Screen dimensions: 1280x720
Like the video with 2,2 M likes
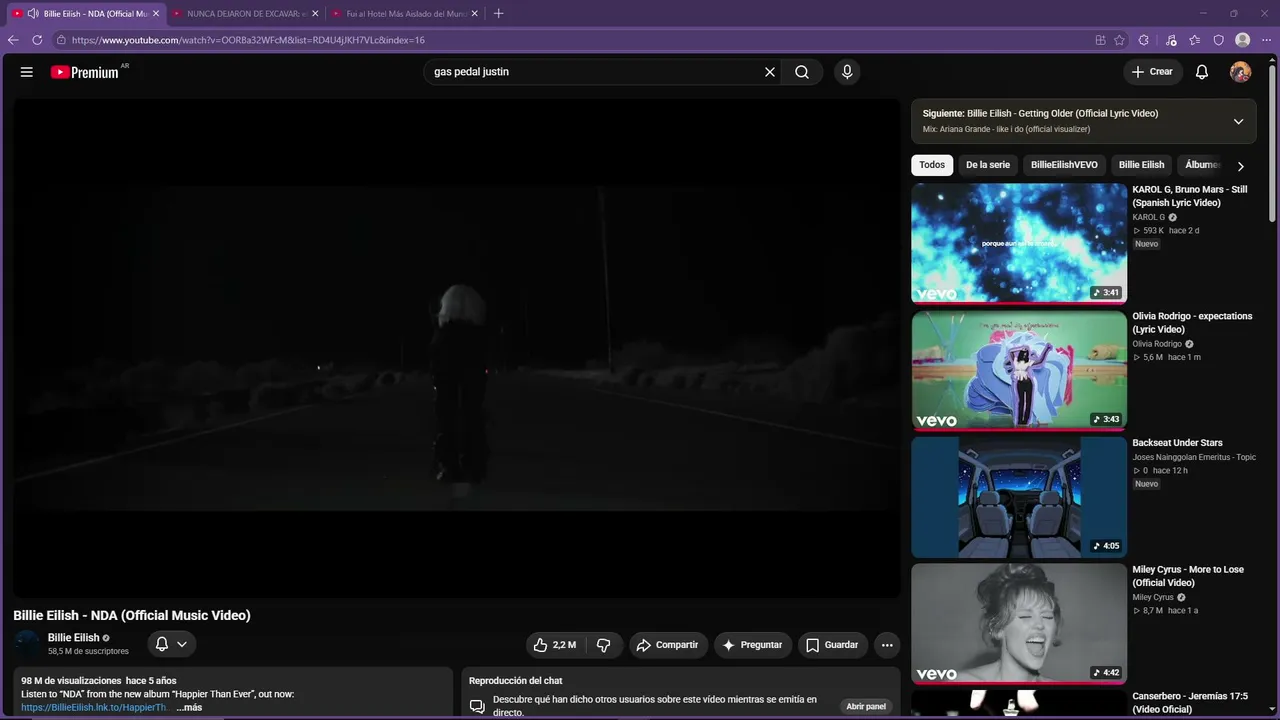tap(554, 645)
